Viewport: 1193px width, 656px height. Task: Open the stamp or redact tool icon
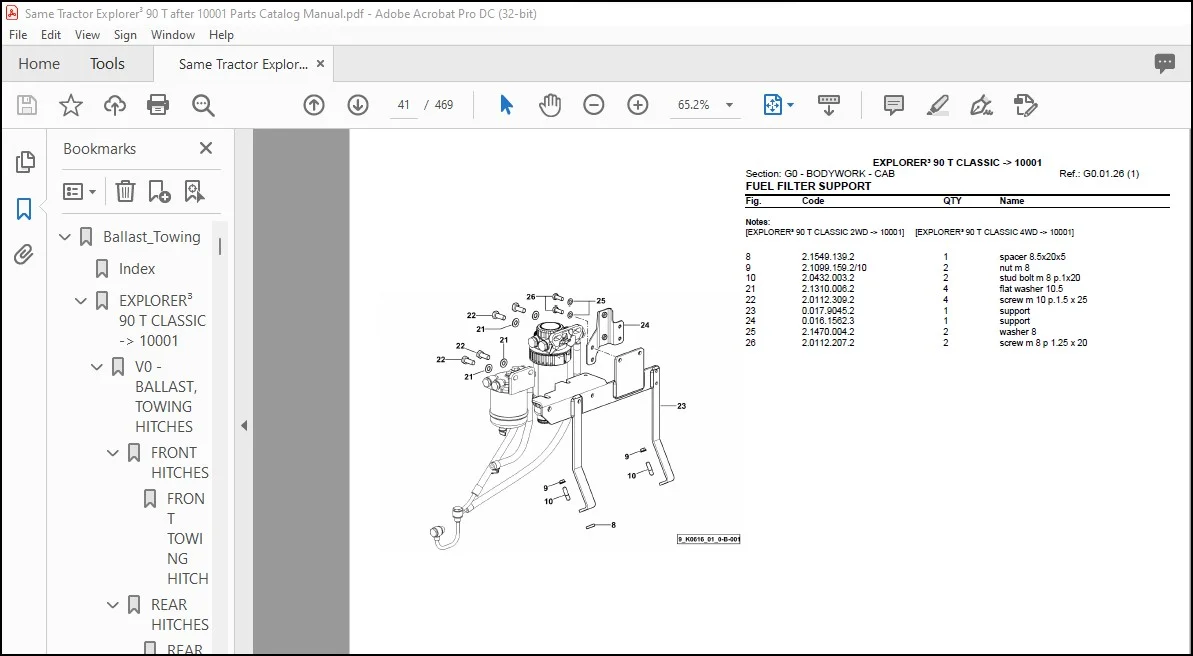[1026, 105]
